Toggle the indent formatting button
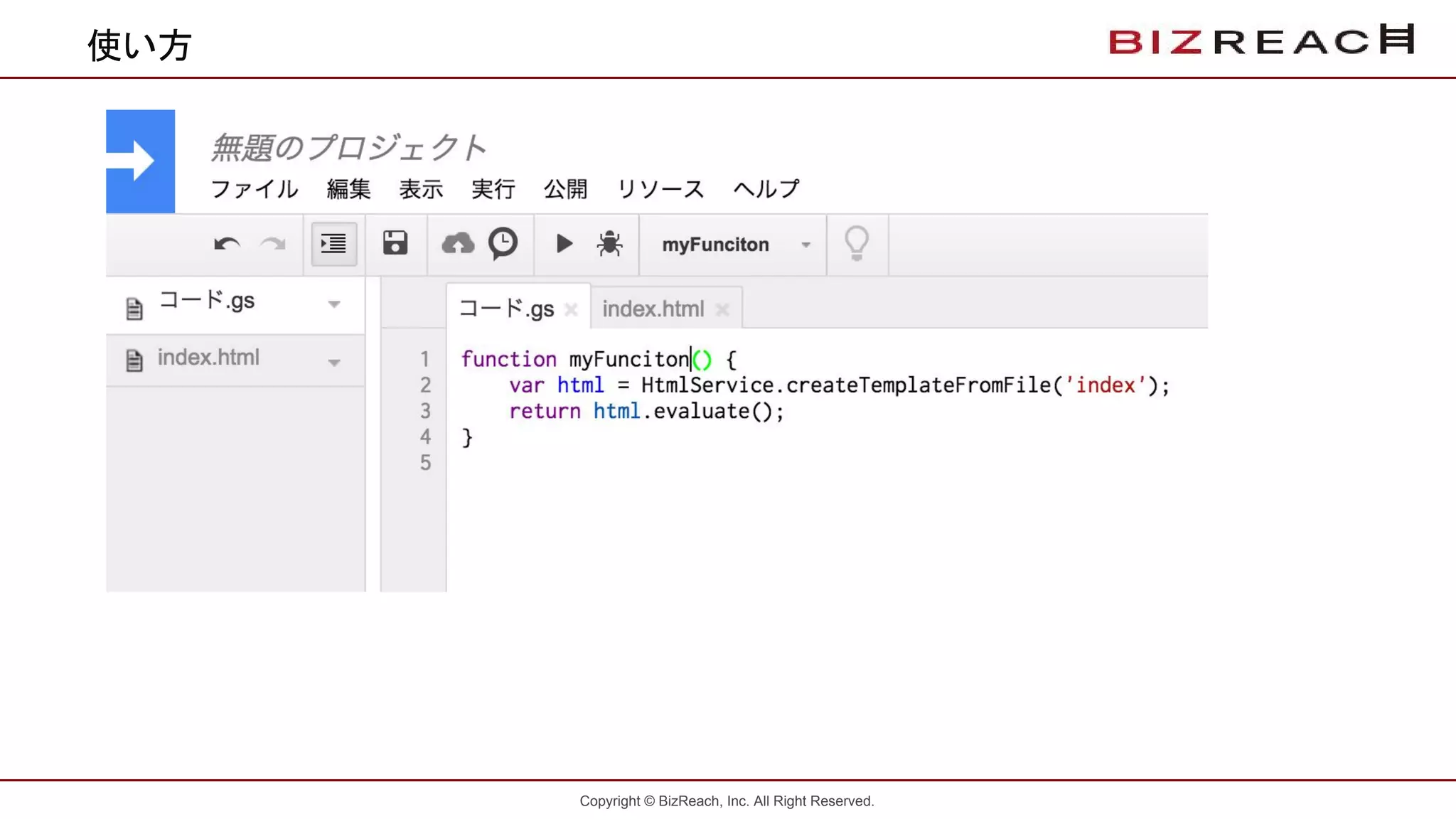 (333, 244)
